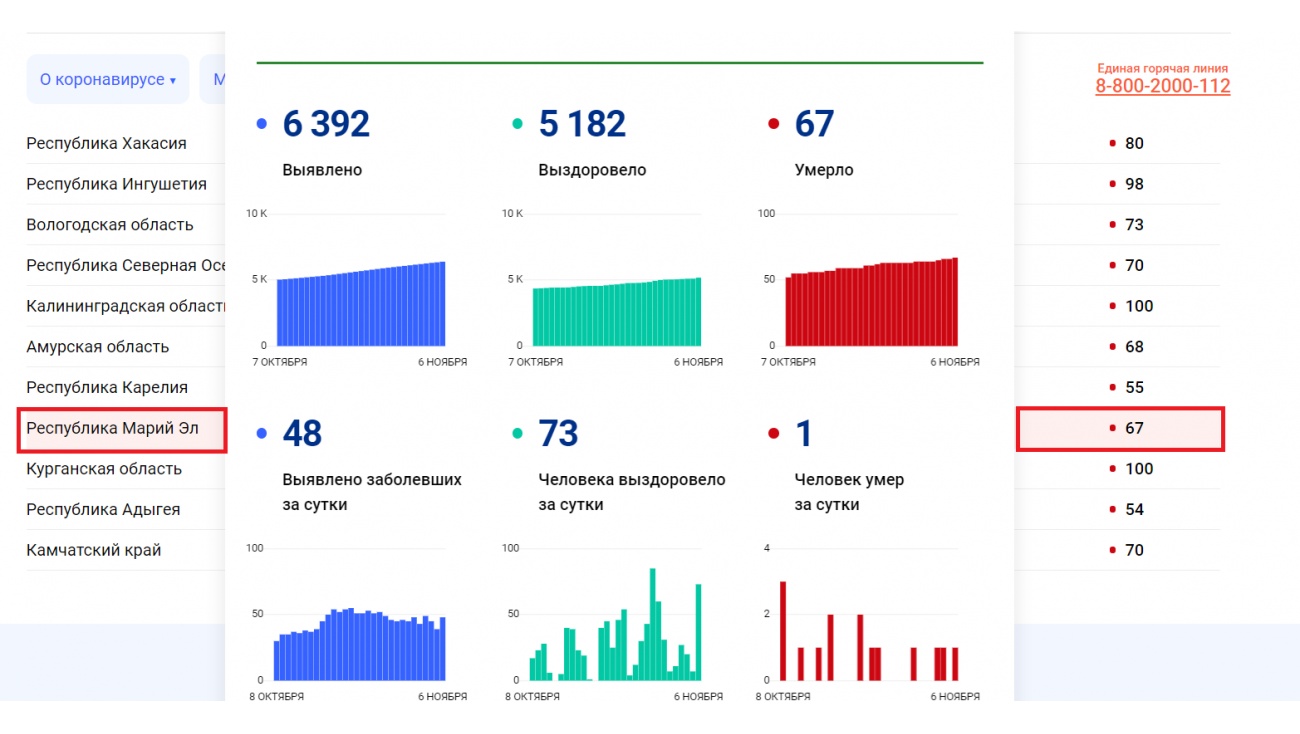This screenshot has width=1300, height=734.
Task: Click the green dot beside 5 182
Action: coord(518,124)
